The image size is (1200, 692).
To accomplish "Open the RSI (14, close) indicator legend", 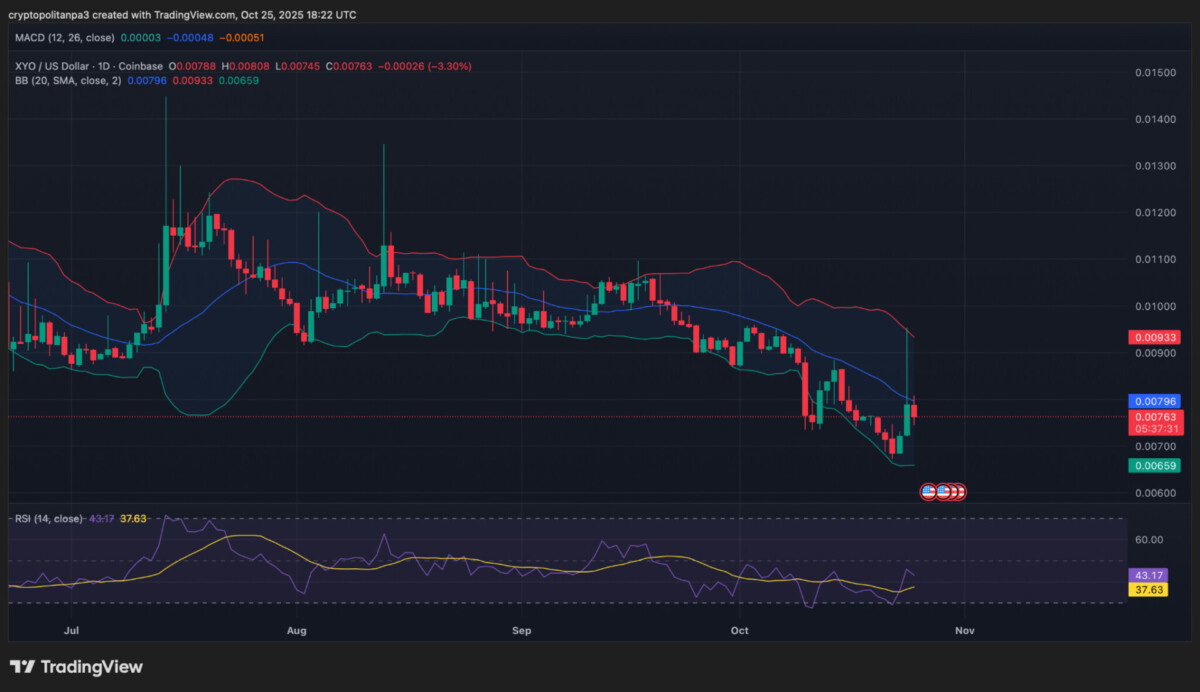I will click(x=47, y=519).
